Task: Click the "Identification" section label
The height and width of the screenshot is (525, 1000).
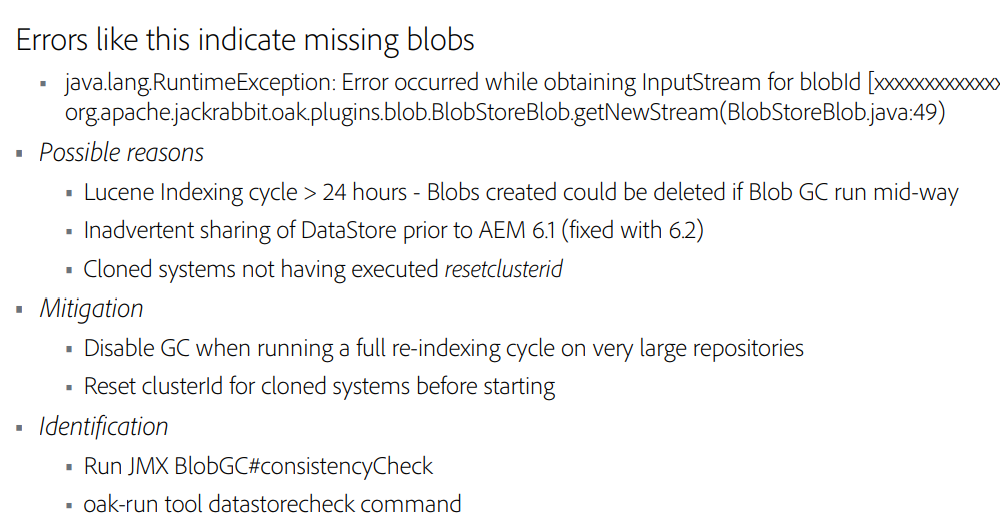Action: click(x=103, y=427)
